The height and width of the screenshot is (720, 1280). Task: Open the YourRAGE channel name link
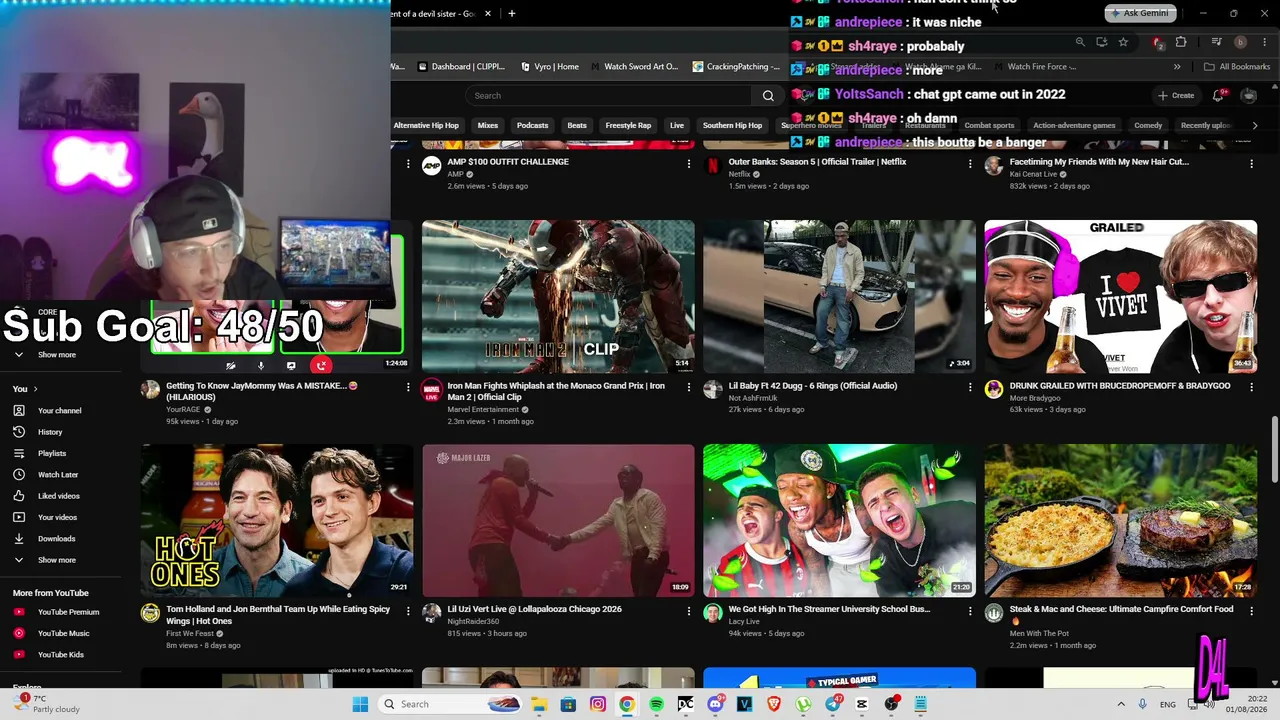click(183, 410)
